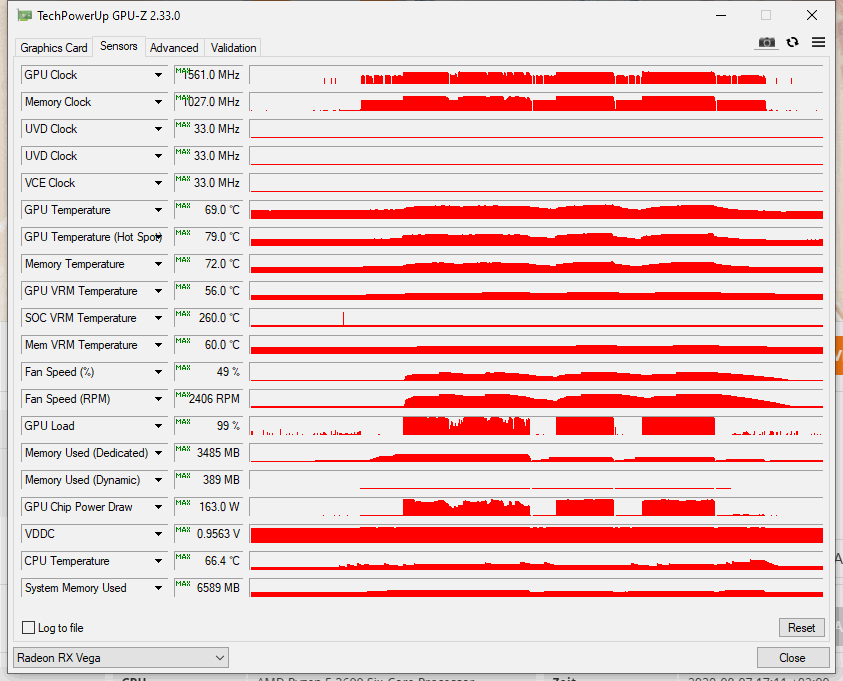Open the Fan Speed (%) dropdown
Viewport: 843px width, 681px height.
pyautogui.click(x=159, y=372)
